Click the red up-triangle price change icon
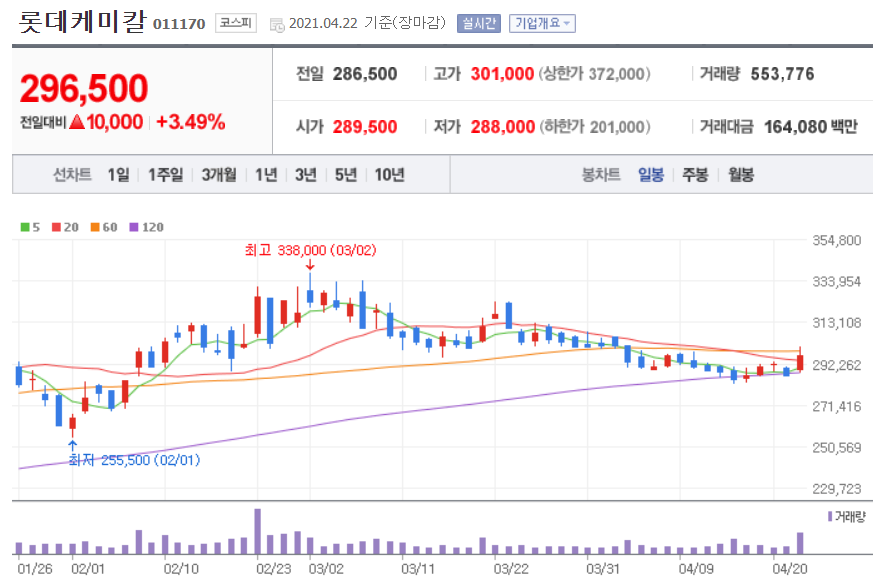The width and height of the screenshot is (873, 583). click(77, 121)
